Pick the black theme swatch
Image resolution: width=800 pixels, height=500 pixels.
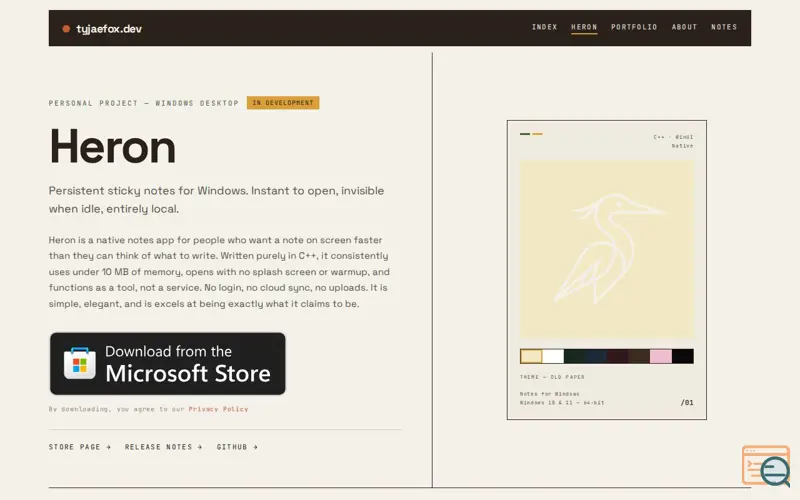click(683, 356)
